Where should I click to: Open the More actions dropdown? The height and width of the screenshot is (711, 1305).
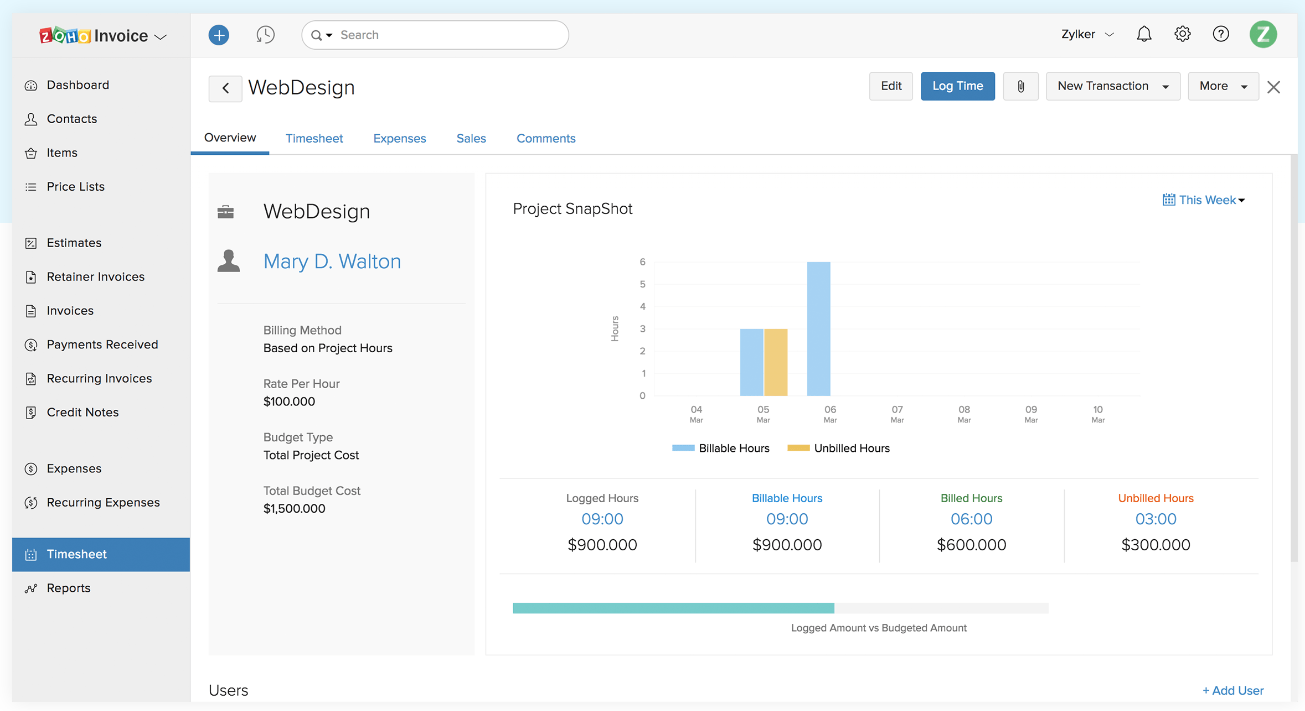[x=1222, y=86]
